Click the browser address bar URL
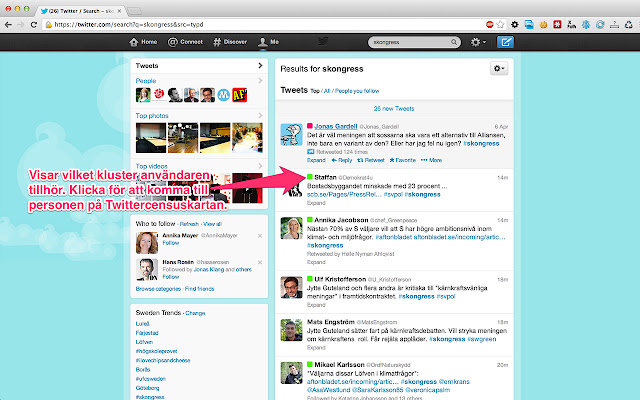This screenshot has width=640, height=400. (x=129, y=24)
